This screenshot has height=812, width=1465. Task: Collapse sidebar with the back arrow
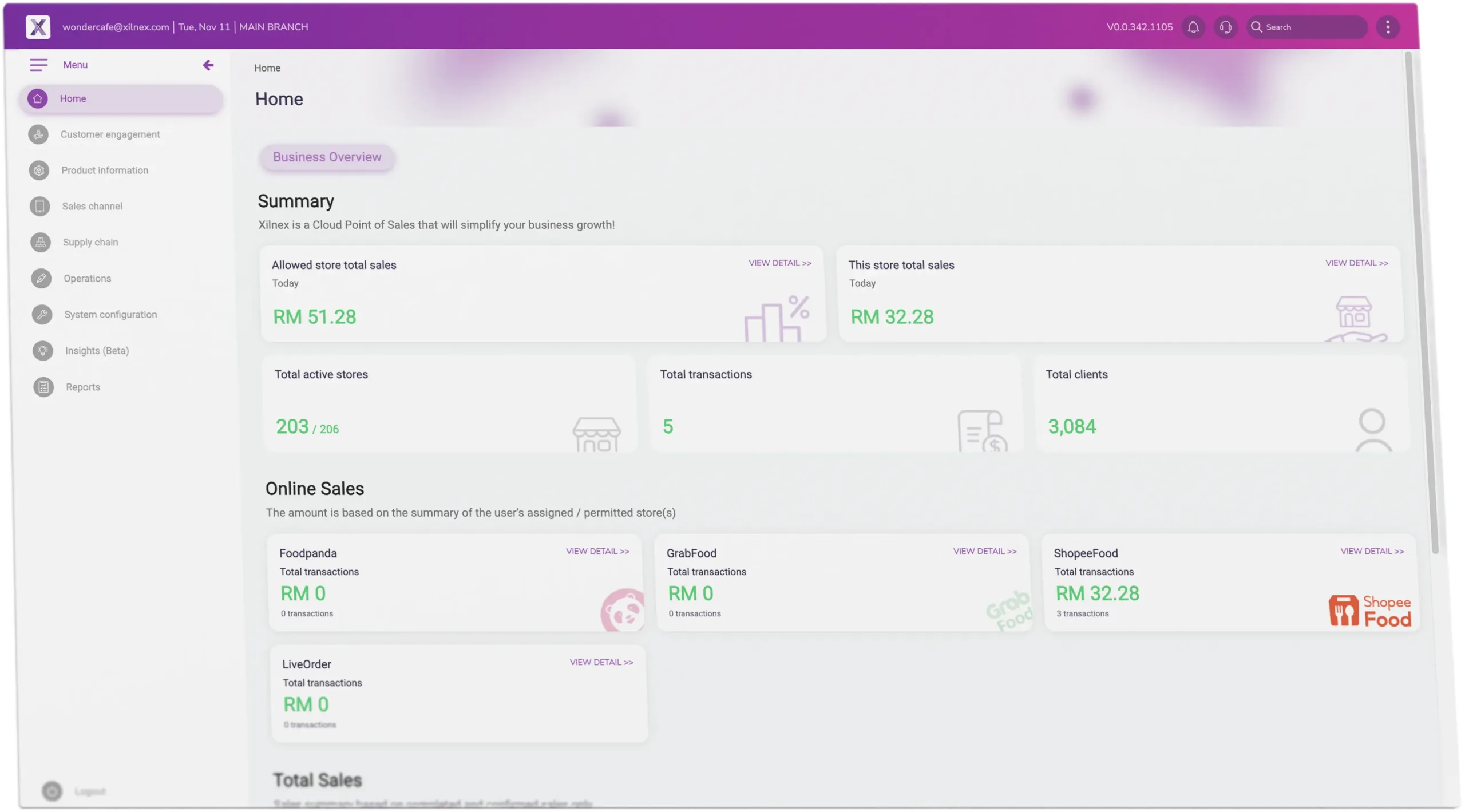pos(208,65)
